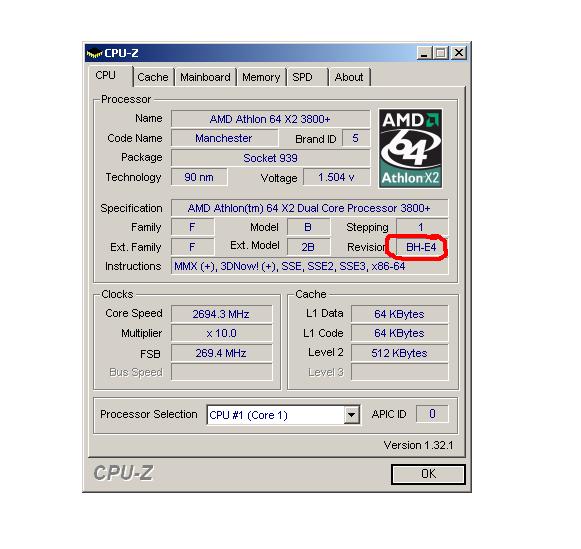
Task: Click the Instructions field MMX, 3DNow!, SSE
Action: click(x=309, y=266)
